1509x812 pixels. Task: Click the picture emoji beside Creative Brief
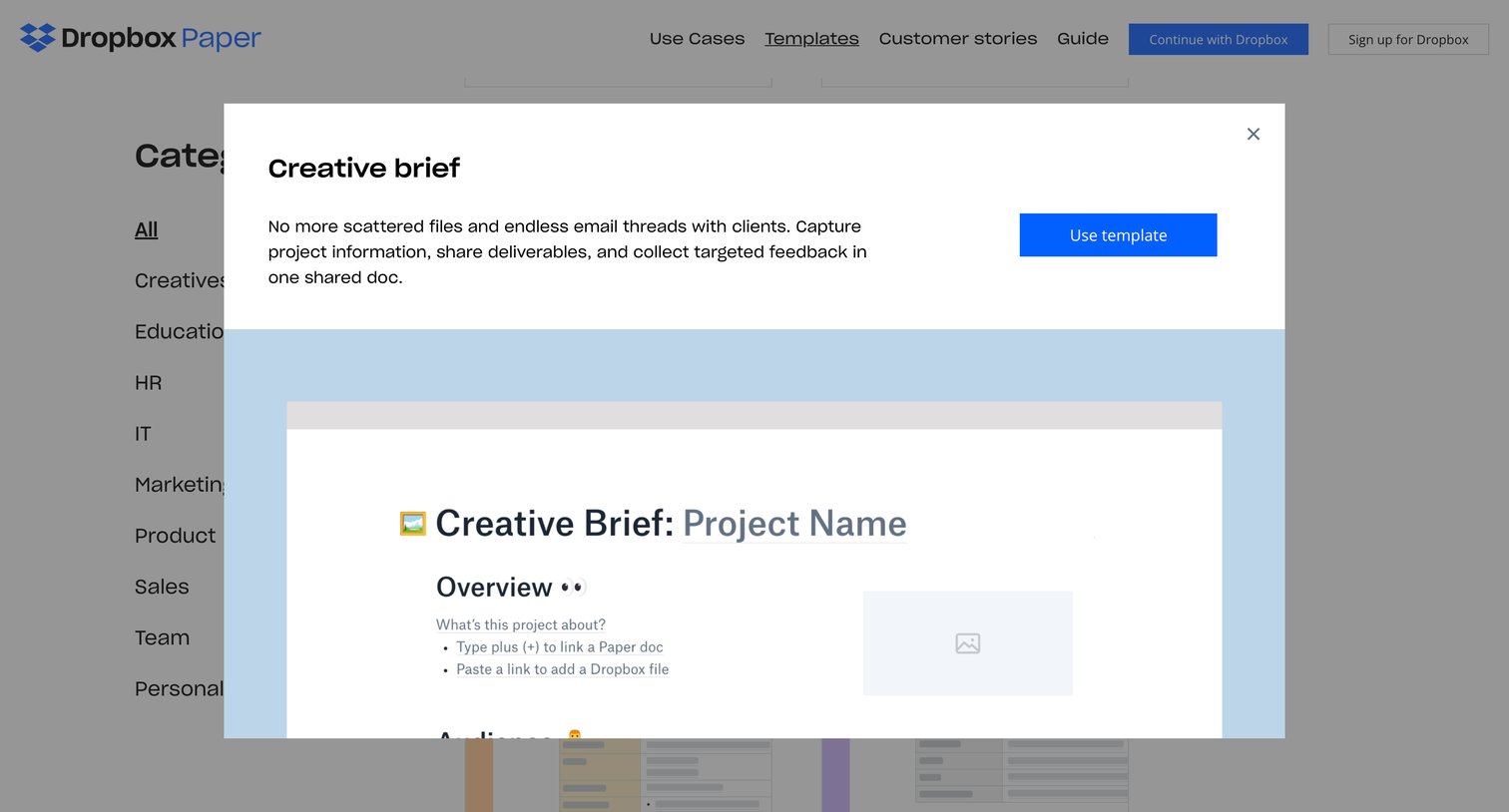pyautogui.click(x=413, y=524)
